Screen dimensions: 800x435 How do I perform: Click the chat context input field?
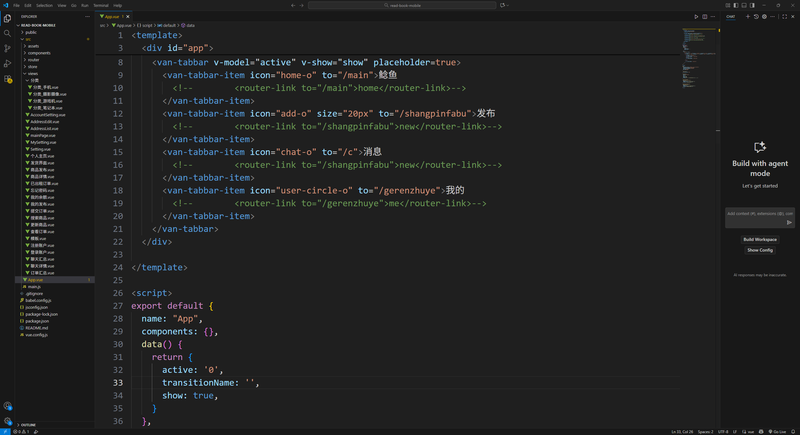coord(755,213)
